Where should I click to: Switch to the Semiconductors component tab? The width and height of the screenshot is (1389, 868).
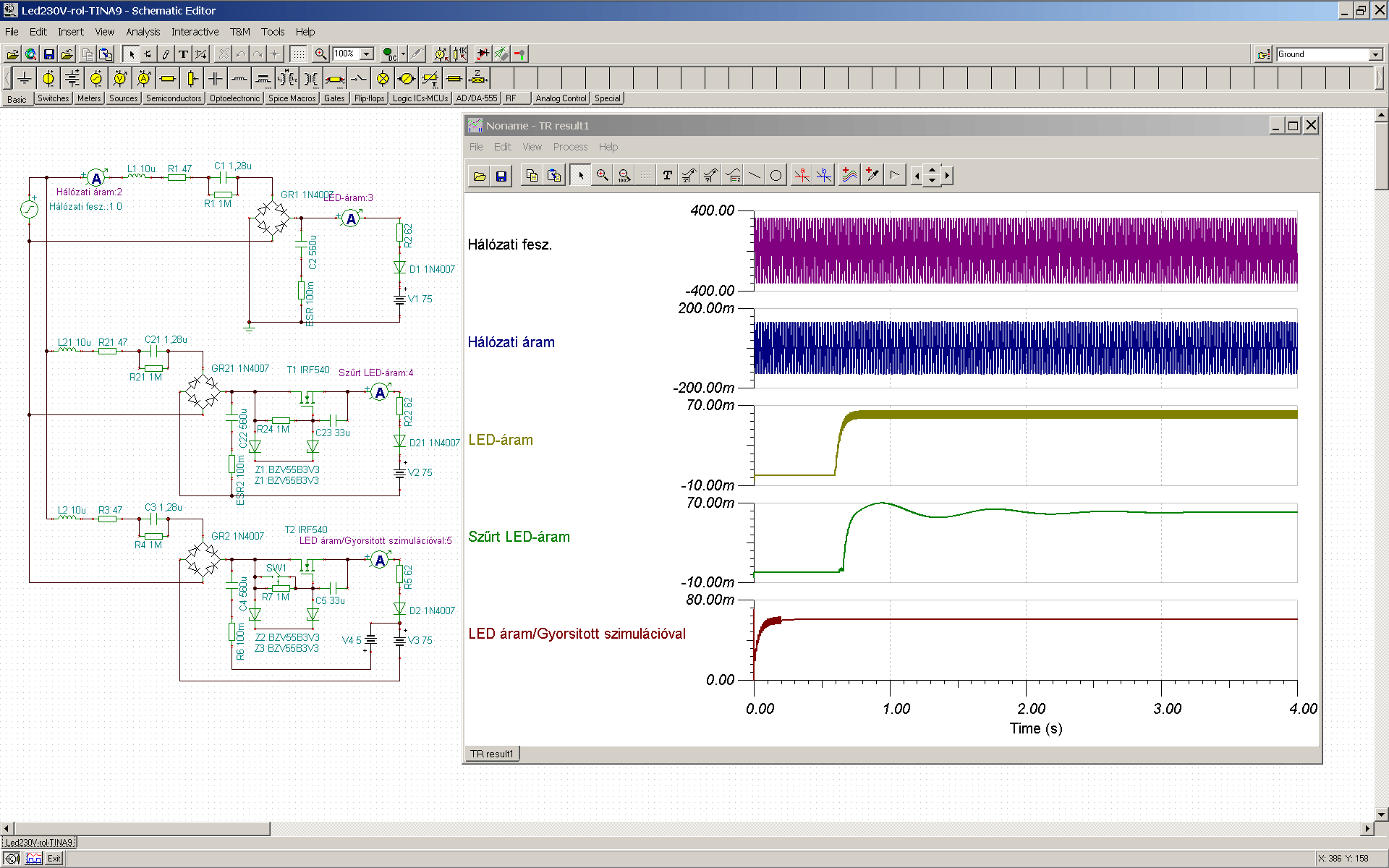click(174, 98)
